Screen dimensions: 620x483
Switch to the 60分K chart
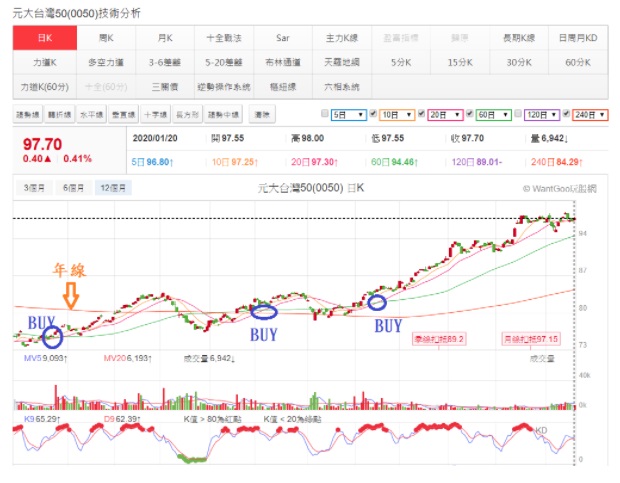tap(578, 62)
